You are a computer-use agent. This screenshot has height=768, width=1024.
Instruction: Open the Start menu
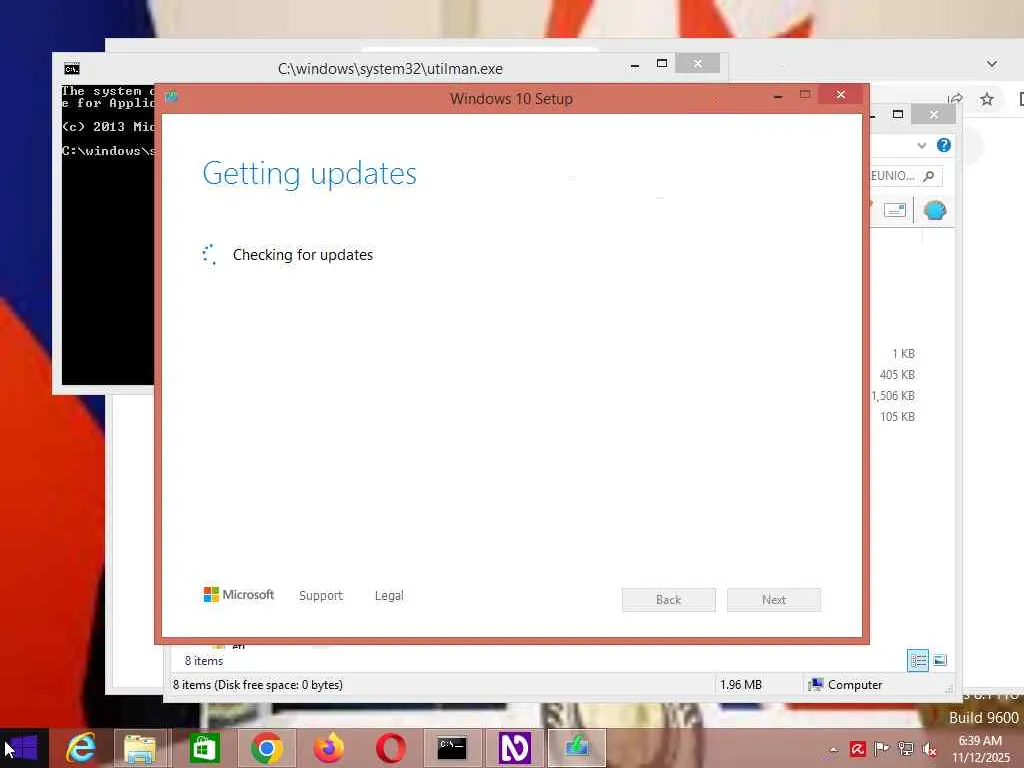[23, 748]
